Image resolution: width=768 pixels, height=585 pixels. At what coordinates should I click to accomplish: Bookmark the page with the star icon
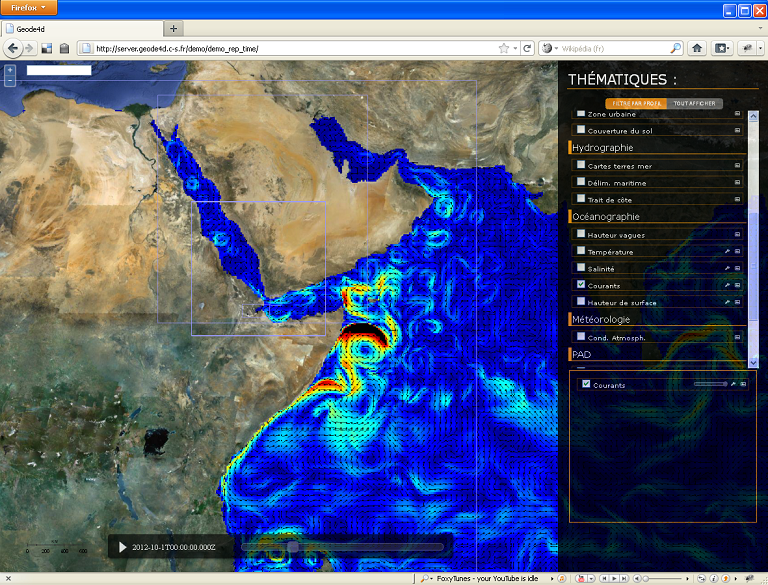tap(502, 48)
